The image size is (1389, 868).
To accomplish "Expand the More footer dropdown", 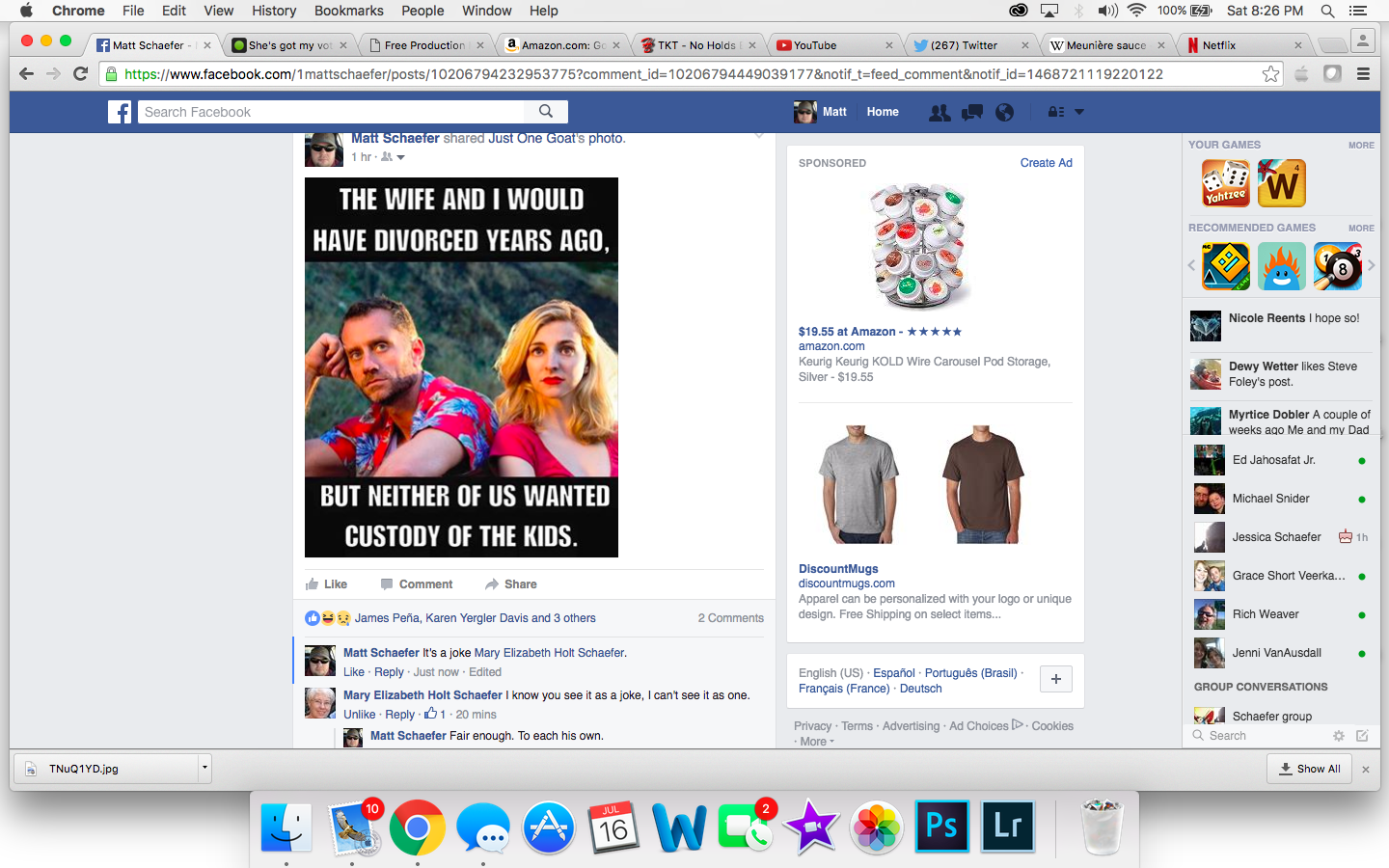I will click(816, 742).
